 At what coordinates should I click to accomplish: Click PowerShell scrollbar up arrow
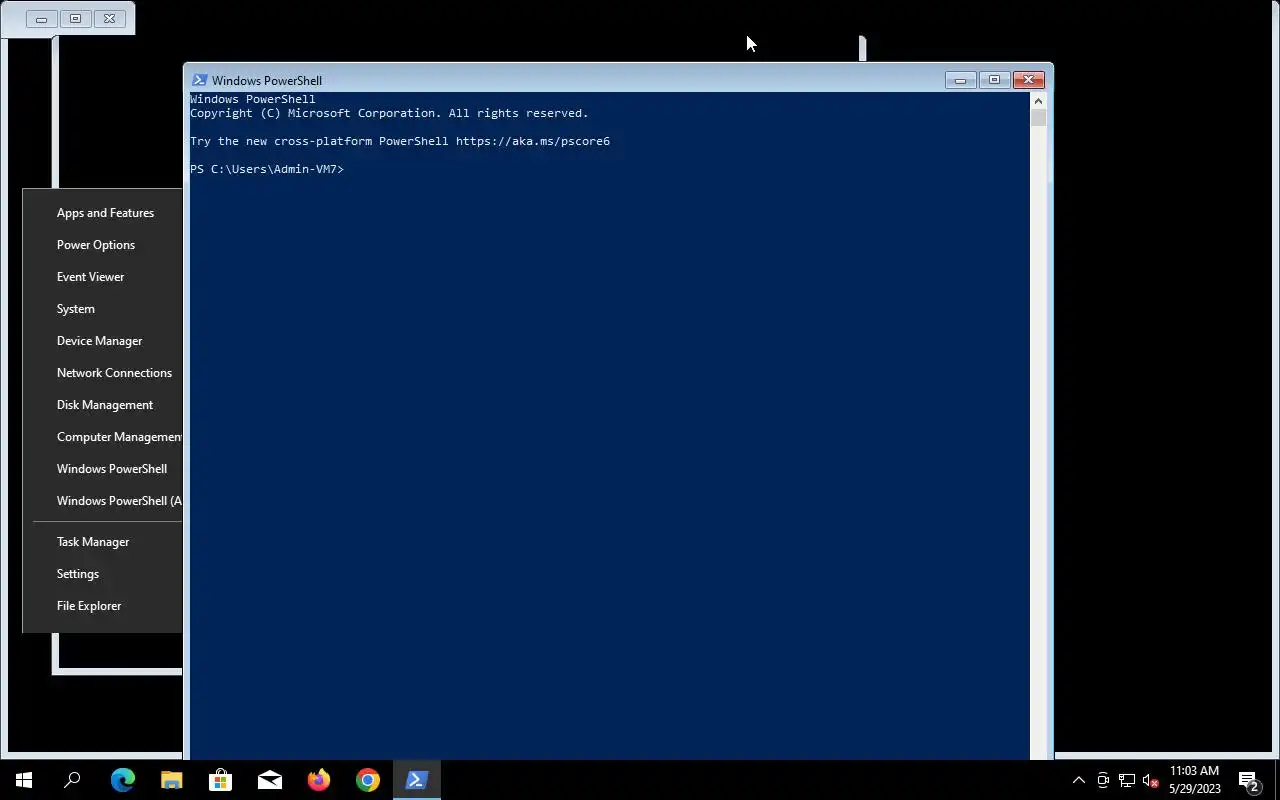[1038, 101]
